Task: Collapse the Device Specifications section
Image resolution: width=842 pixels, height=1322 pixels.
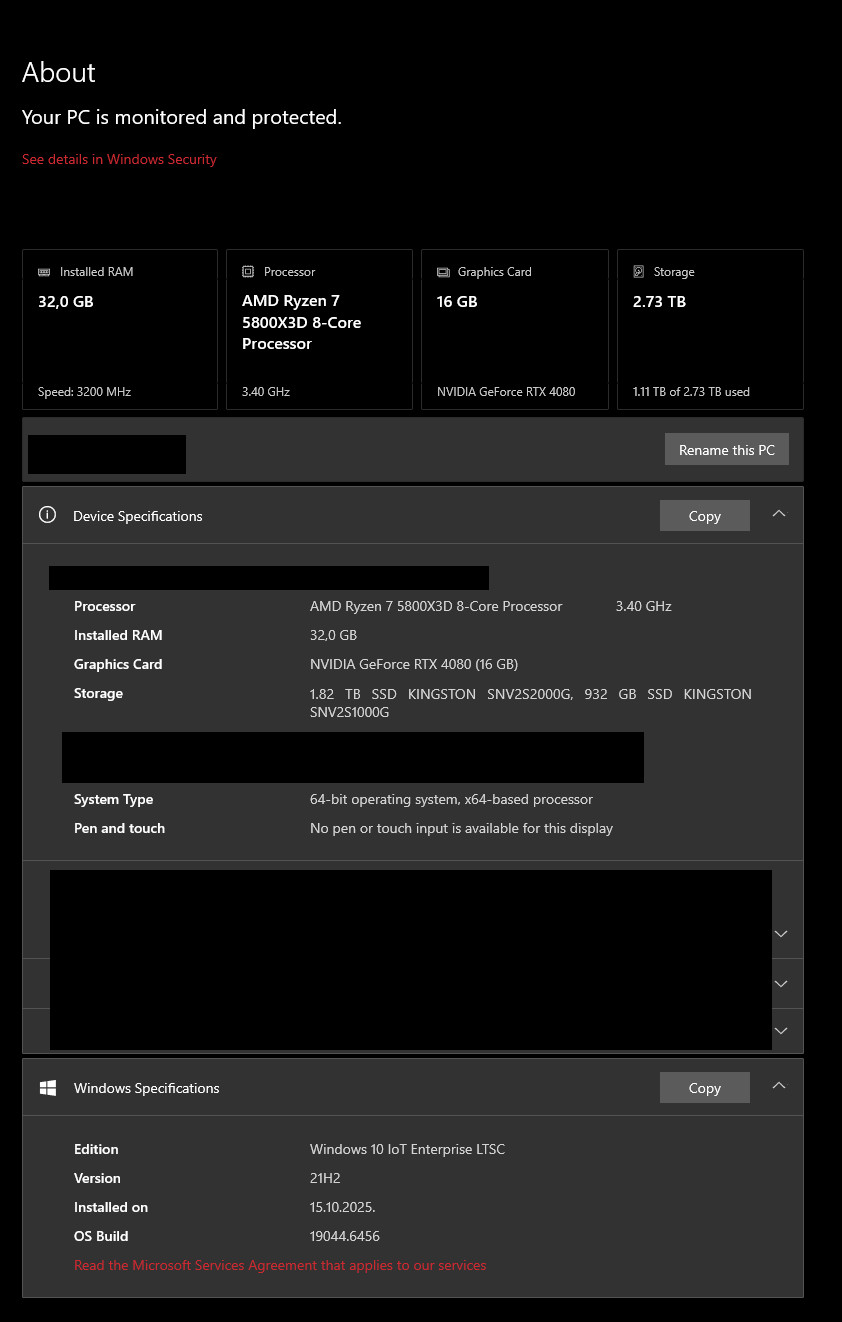Action: (x=779, y=514)
